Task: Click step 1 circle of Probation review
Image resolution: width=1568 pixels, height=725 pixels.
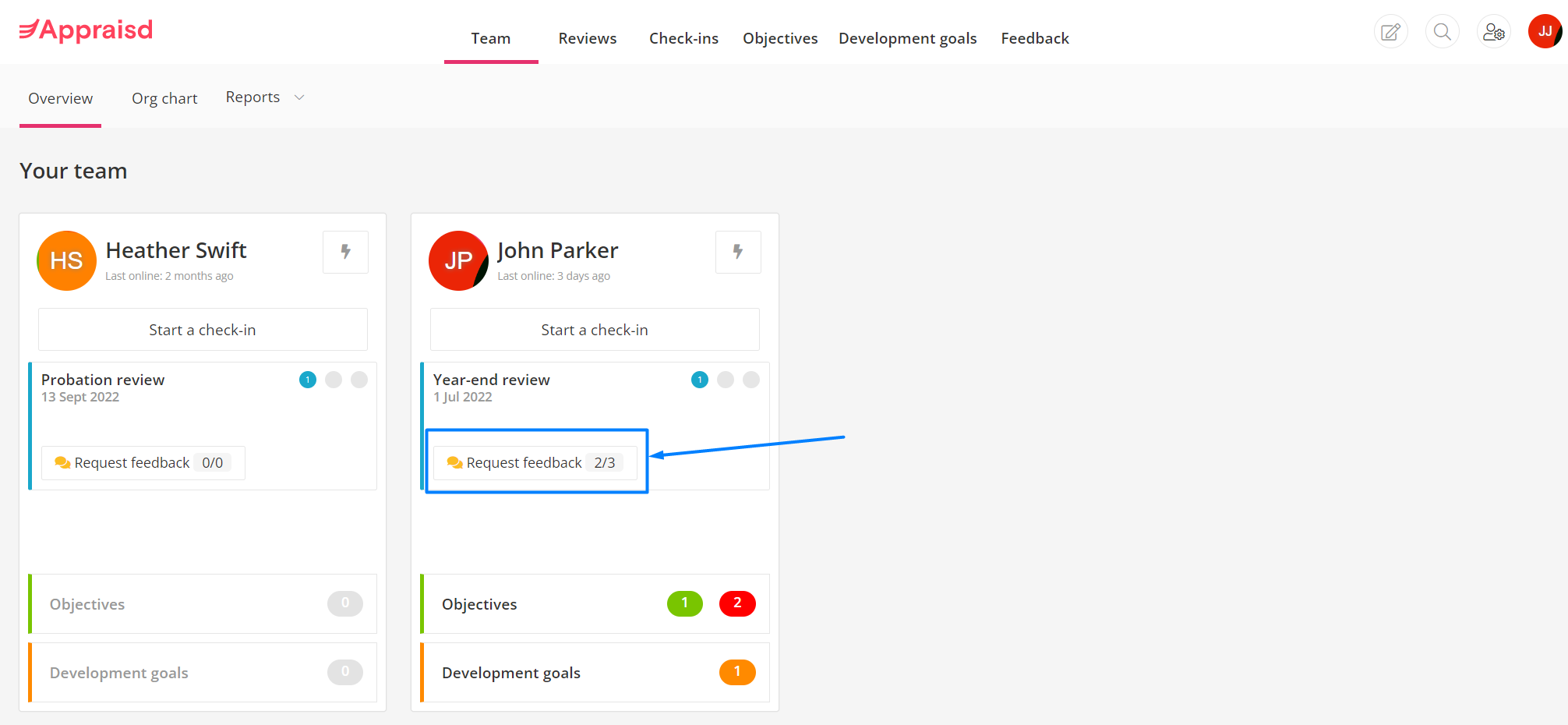Action: (308, 380)
